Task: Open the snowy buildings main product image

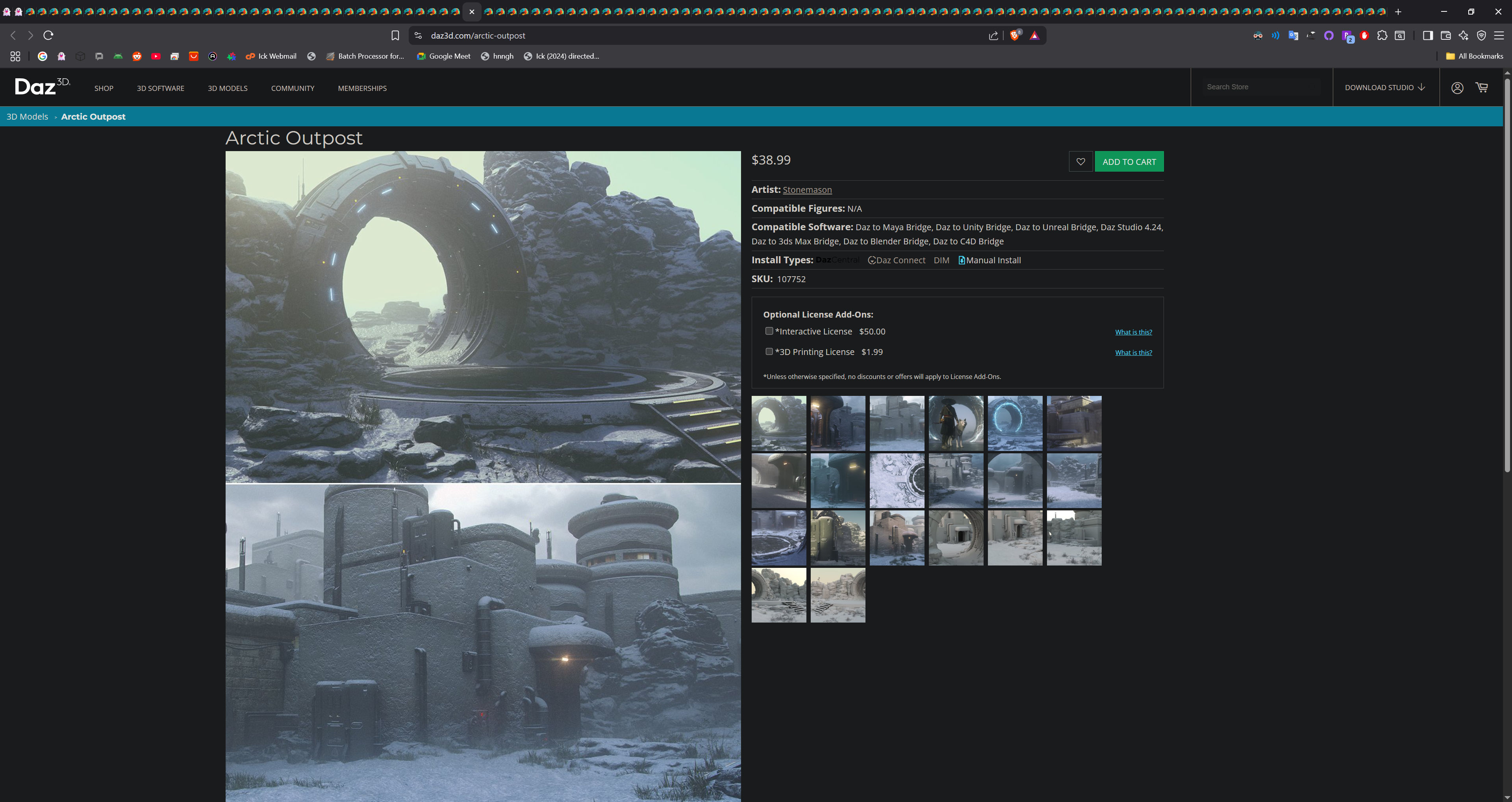Action: (x=483, y=643)
